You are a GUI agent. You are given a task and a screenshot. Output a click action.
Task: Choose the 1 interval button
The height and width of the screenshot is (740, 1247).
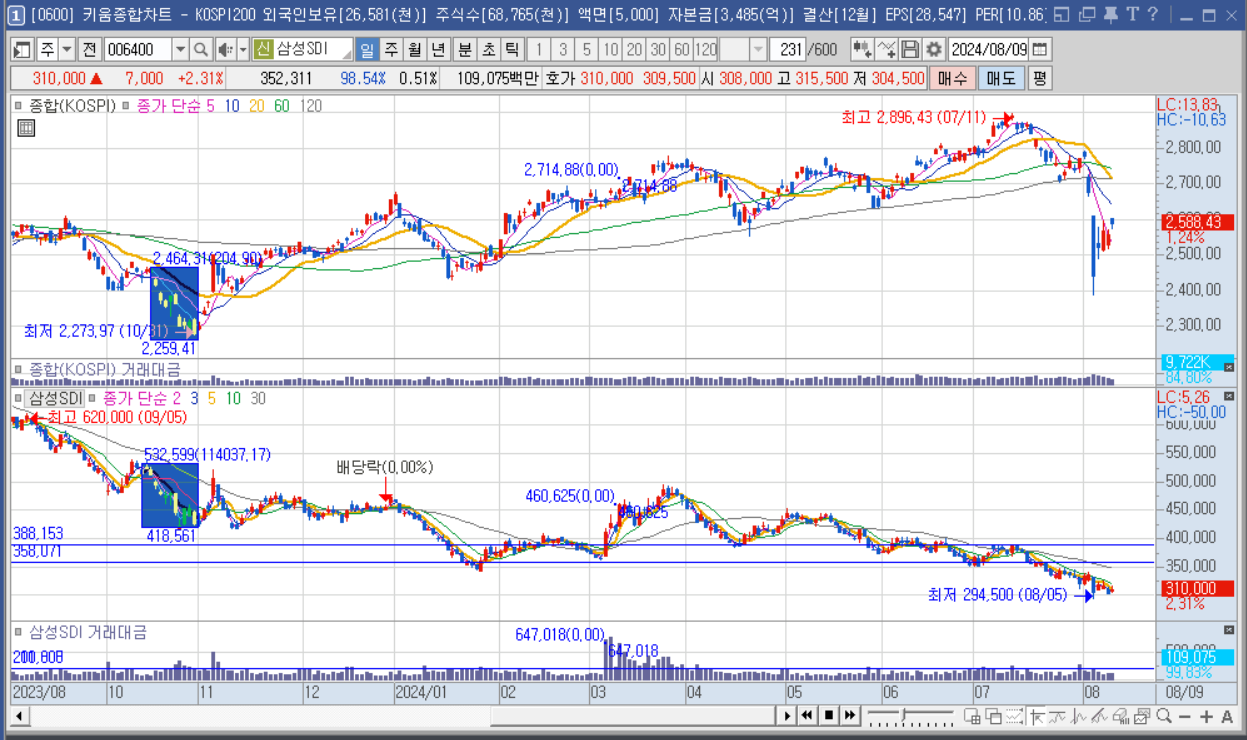click(538, 50)
